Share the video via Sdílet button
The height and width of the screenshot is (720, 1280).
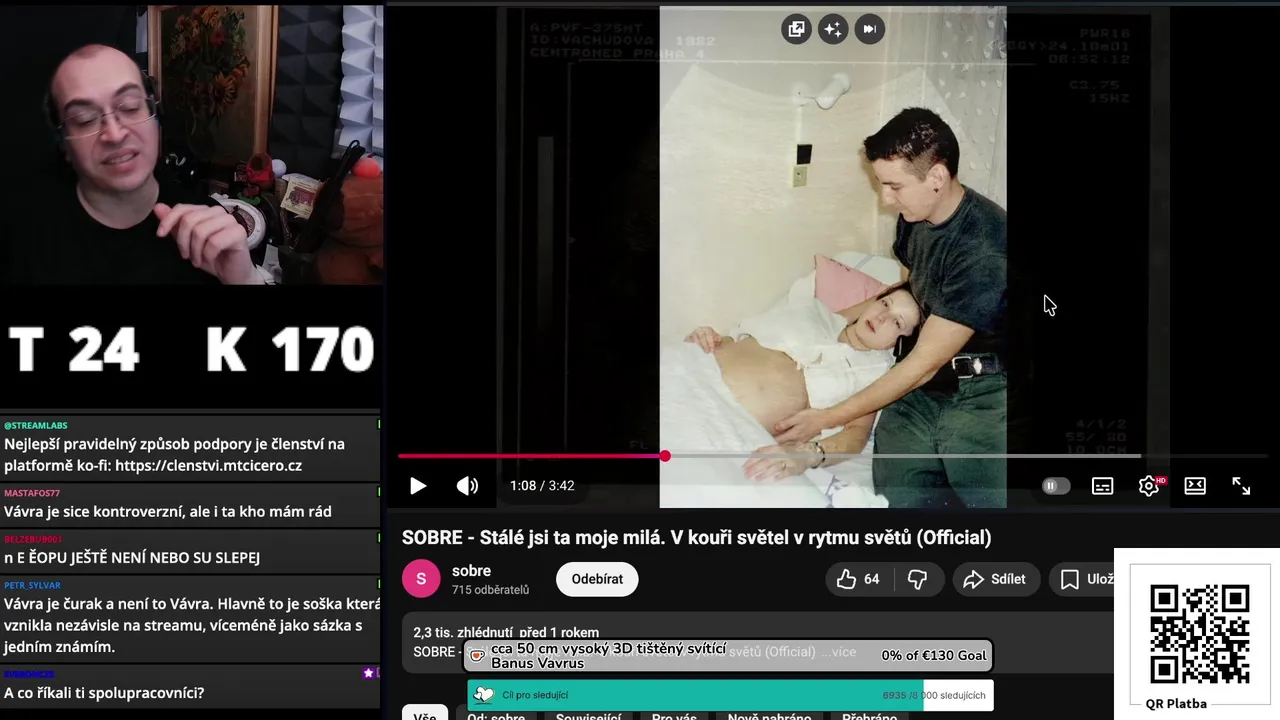(995, 579)
